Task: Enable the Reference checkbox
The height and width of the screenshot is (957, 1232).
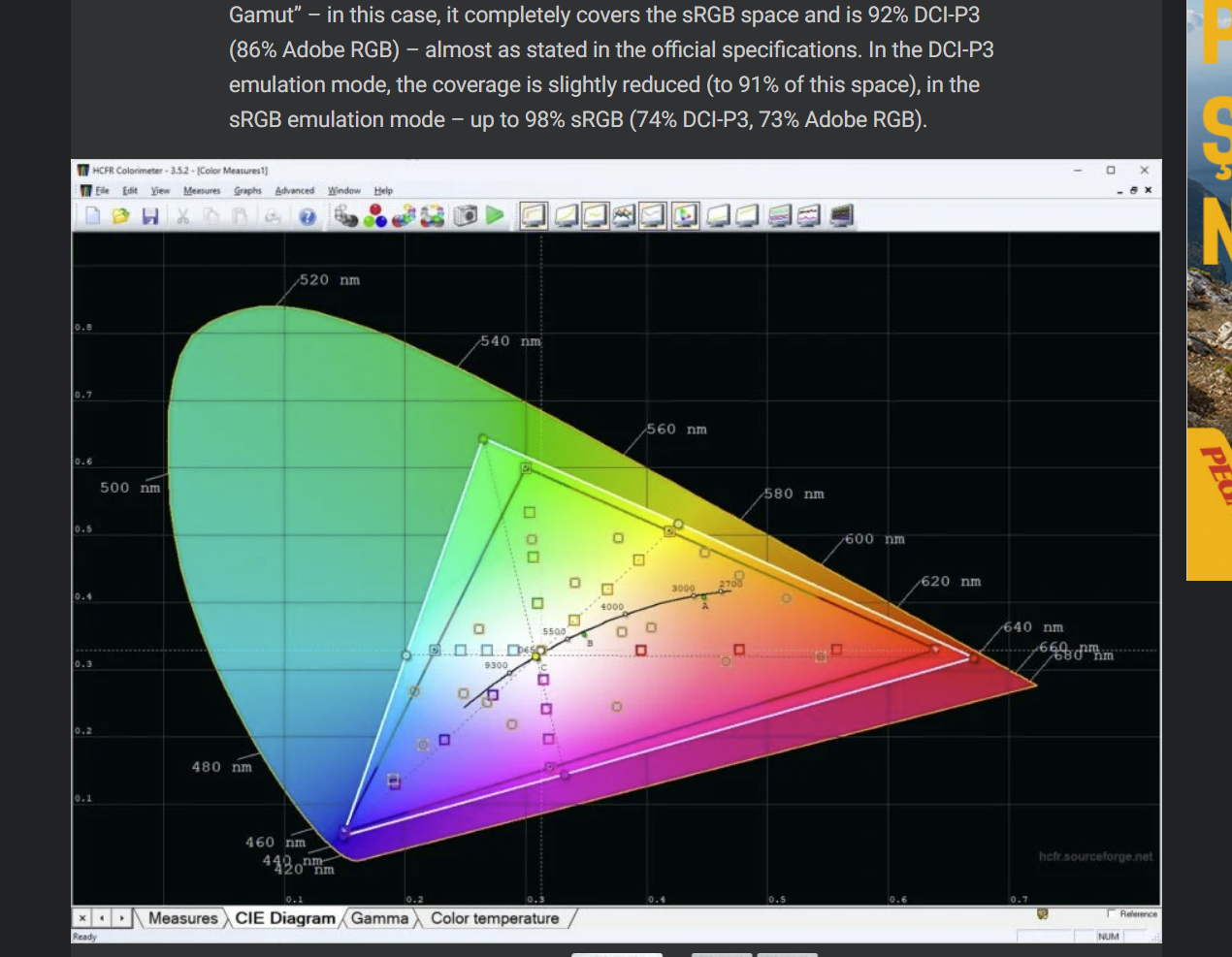Action: (1111, 913)
